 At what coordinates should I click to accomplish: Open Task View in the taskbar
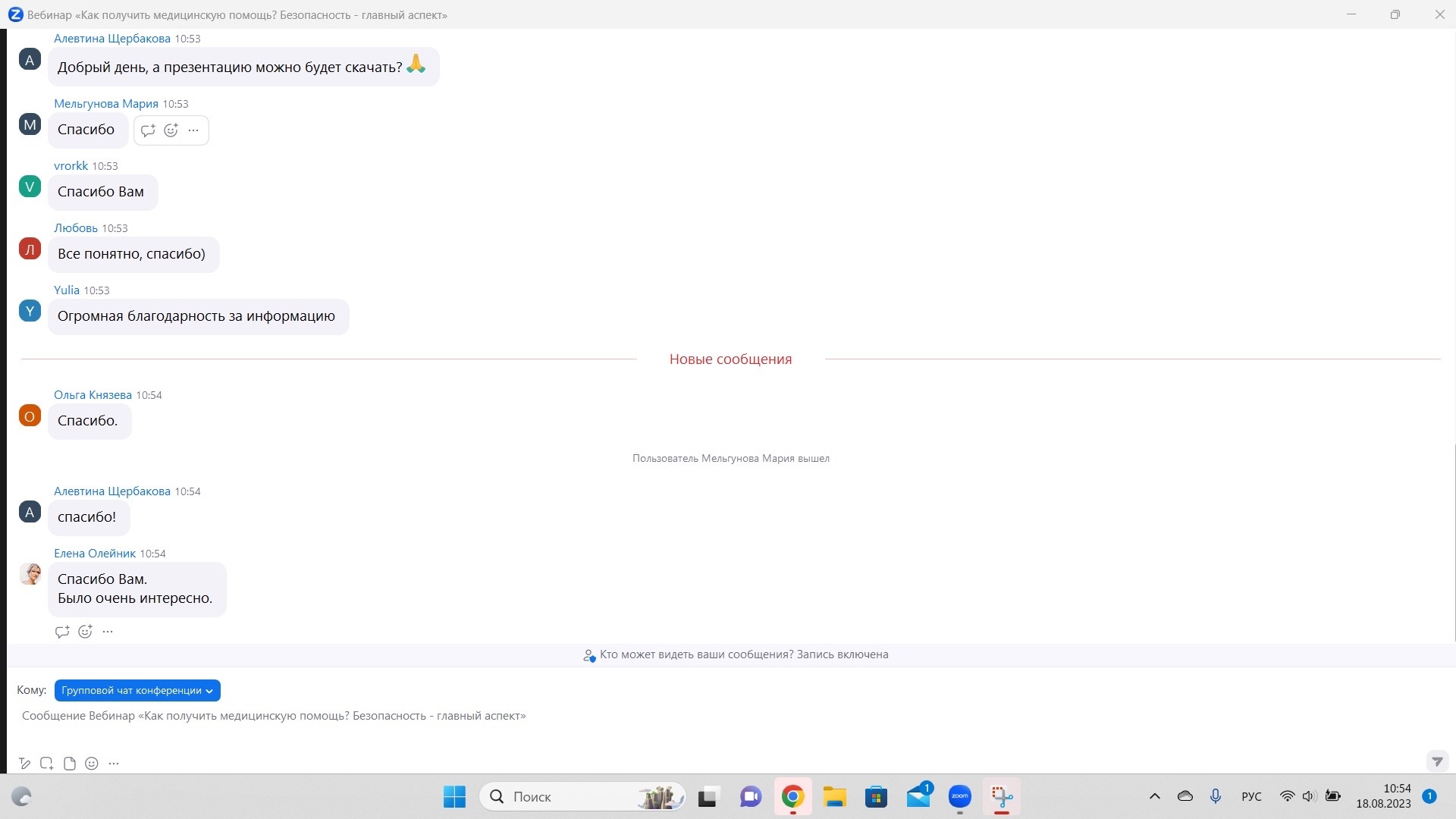coord(708,797)
